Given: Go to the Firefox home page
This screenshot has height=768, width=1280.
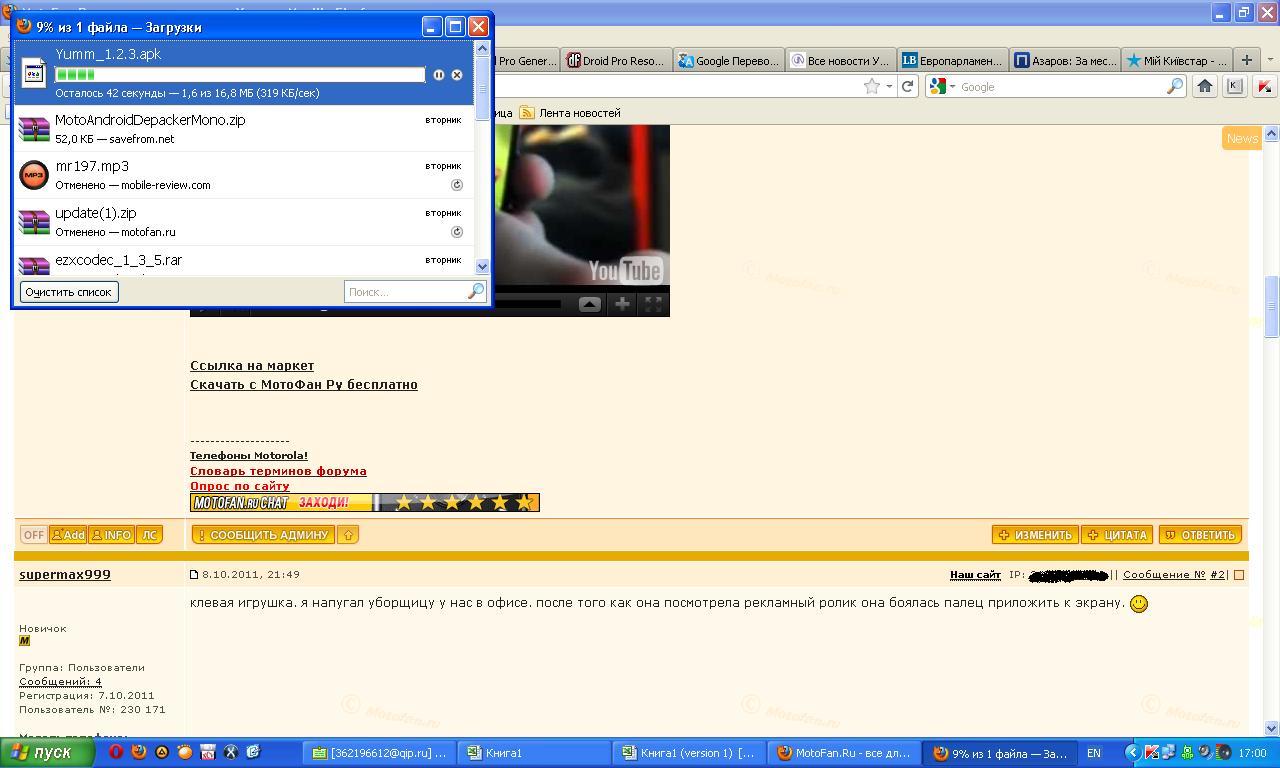Looking at the screenshot, I should click(x=1205, y=86).
